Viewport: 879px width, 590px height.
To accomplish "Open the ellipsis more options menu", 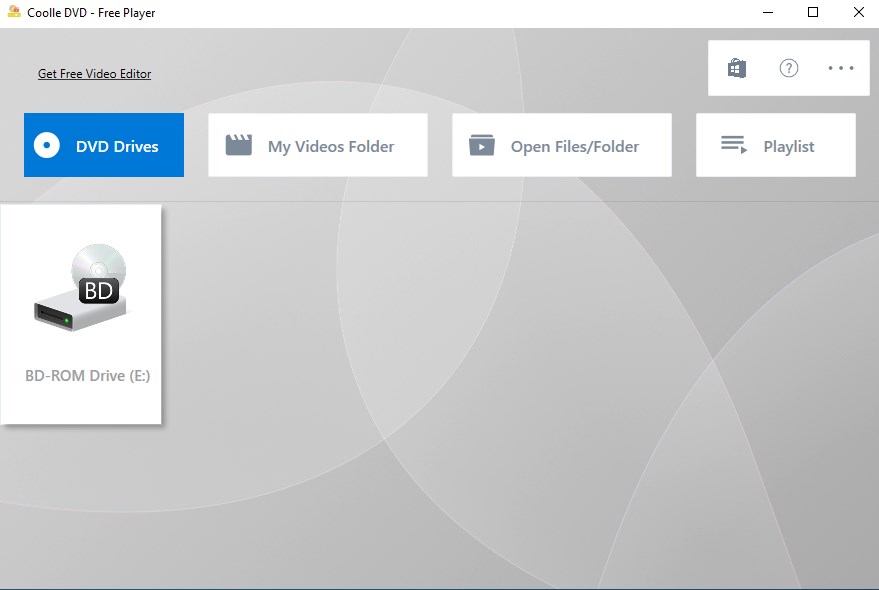I will [840, 67].
